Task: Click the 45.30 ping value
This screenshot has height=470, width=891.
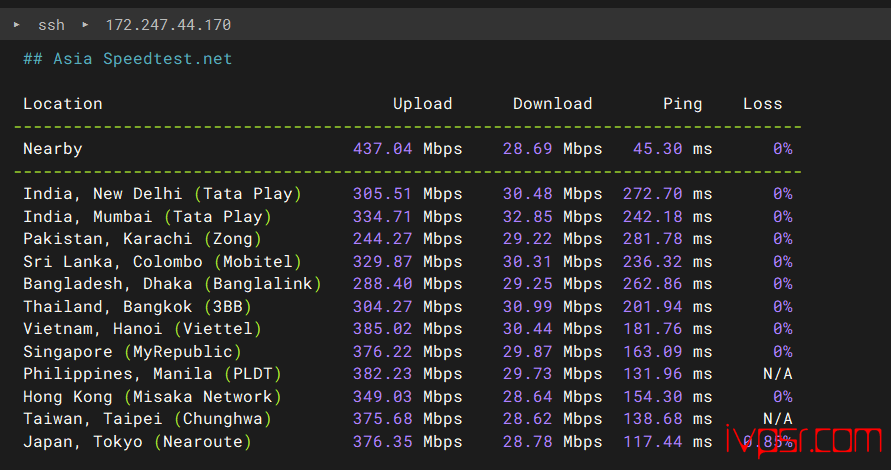Action: 657,149
